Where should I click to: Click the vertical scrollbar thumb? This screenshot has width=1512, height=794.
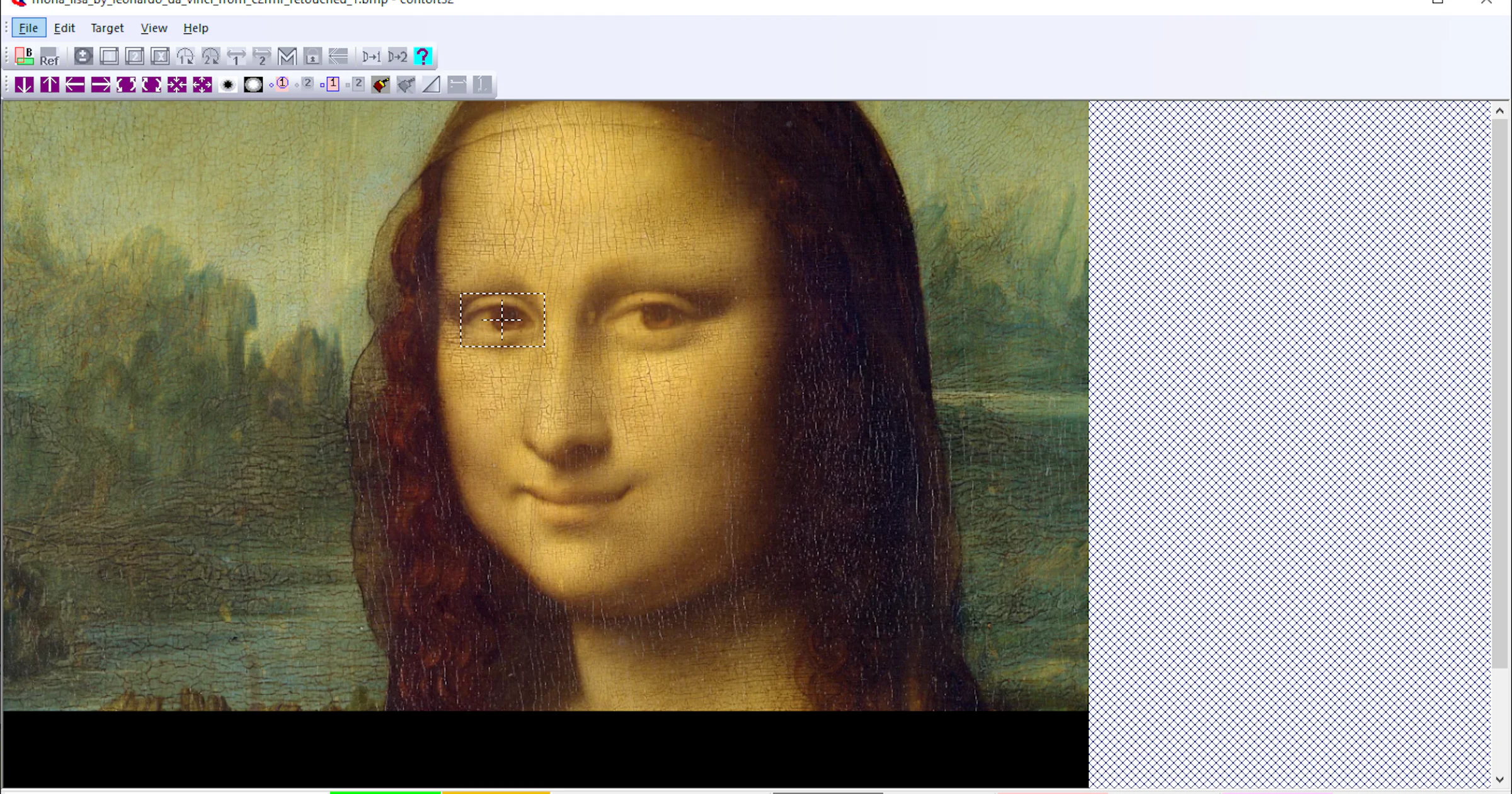point(1500,393)
